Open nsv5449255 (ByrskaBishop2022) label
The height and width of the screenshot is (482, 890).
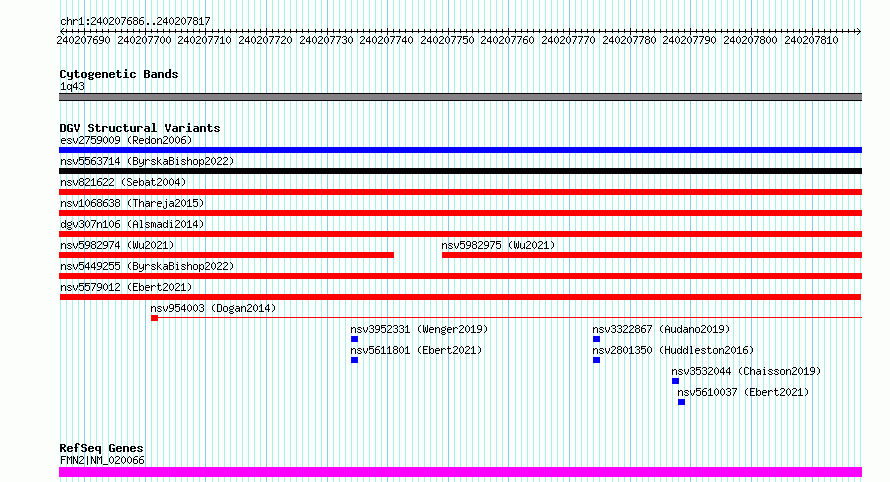tap(147, 266)
